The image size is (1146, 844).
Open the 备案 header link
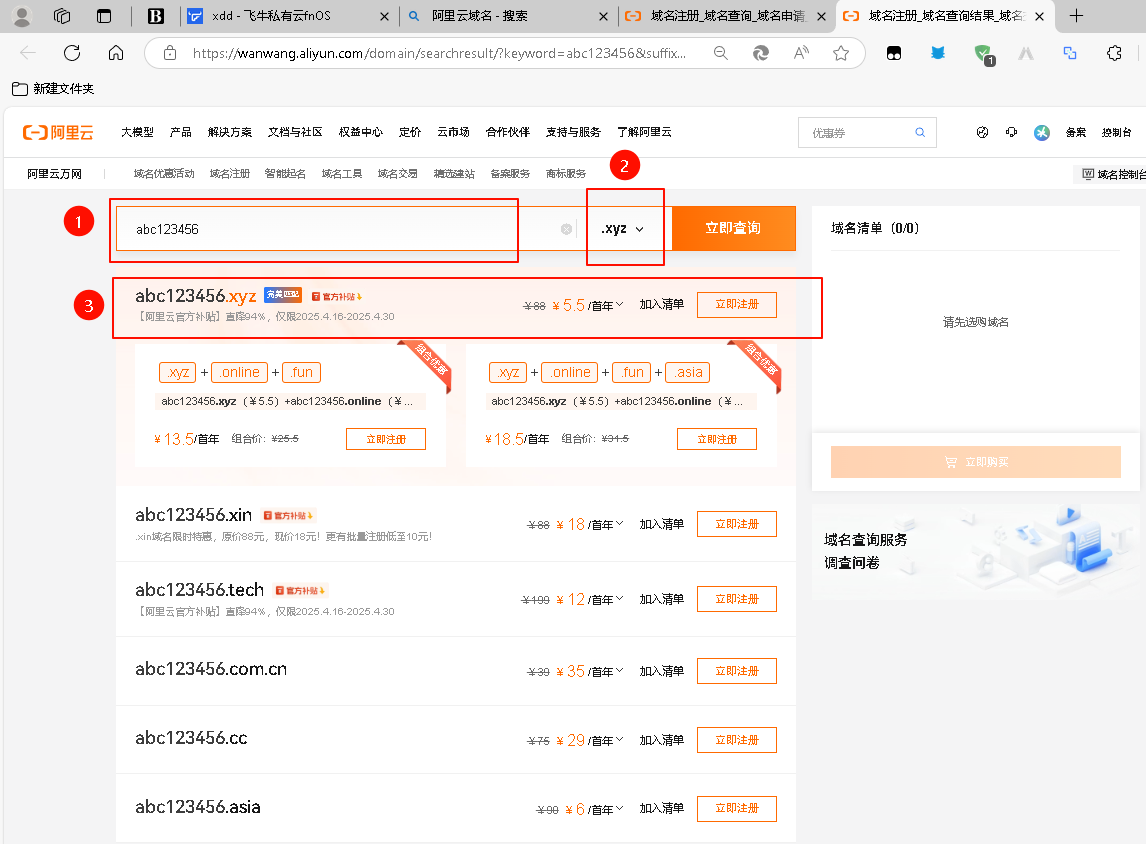(1075, 132)
